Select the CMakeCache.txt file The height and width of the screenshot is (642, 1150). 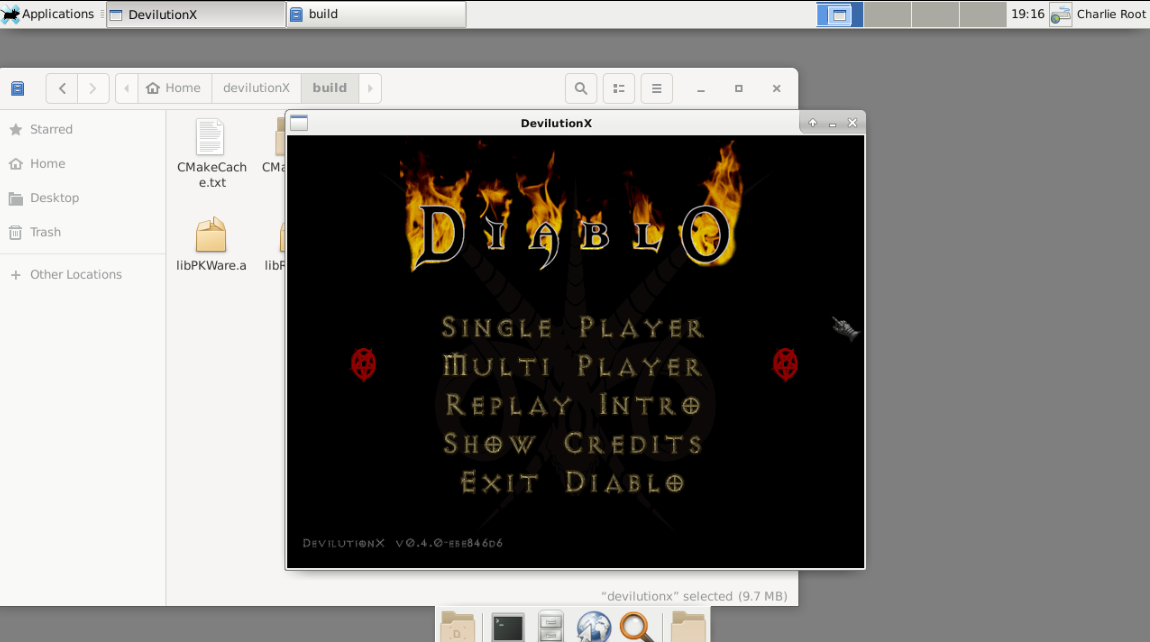[x=211, y=153]
